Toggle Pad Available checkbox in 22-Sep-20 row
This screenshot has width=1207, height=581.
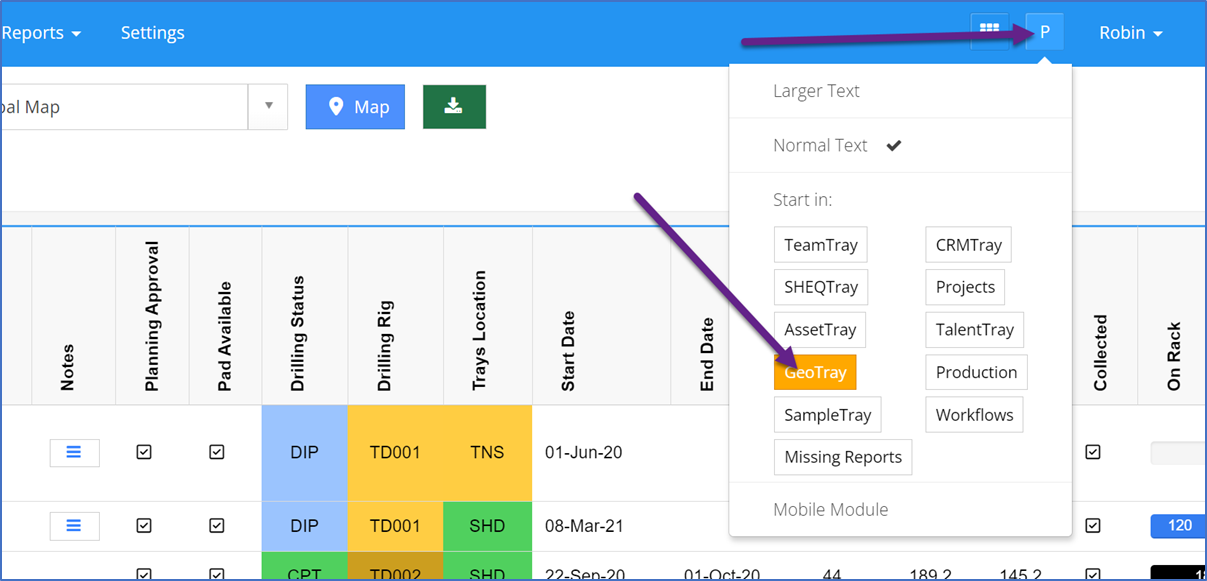(x=217, y=574)
